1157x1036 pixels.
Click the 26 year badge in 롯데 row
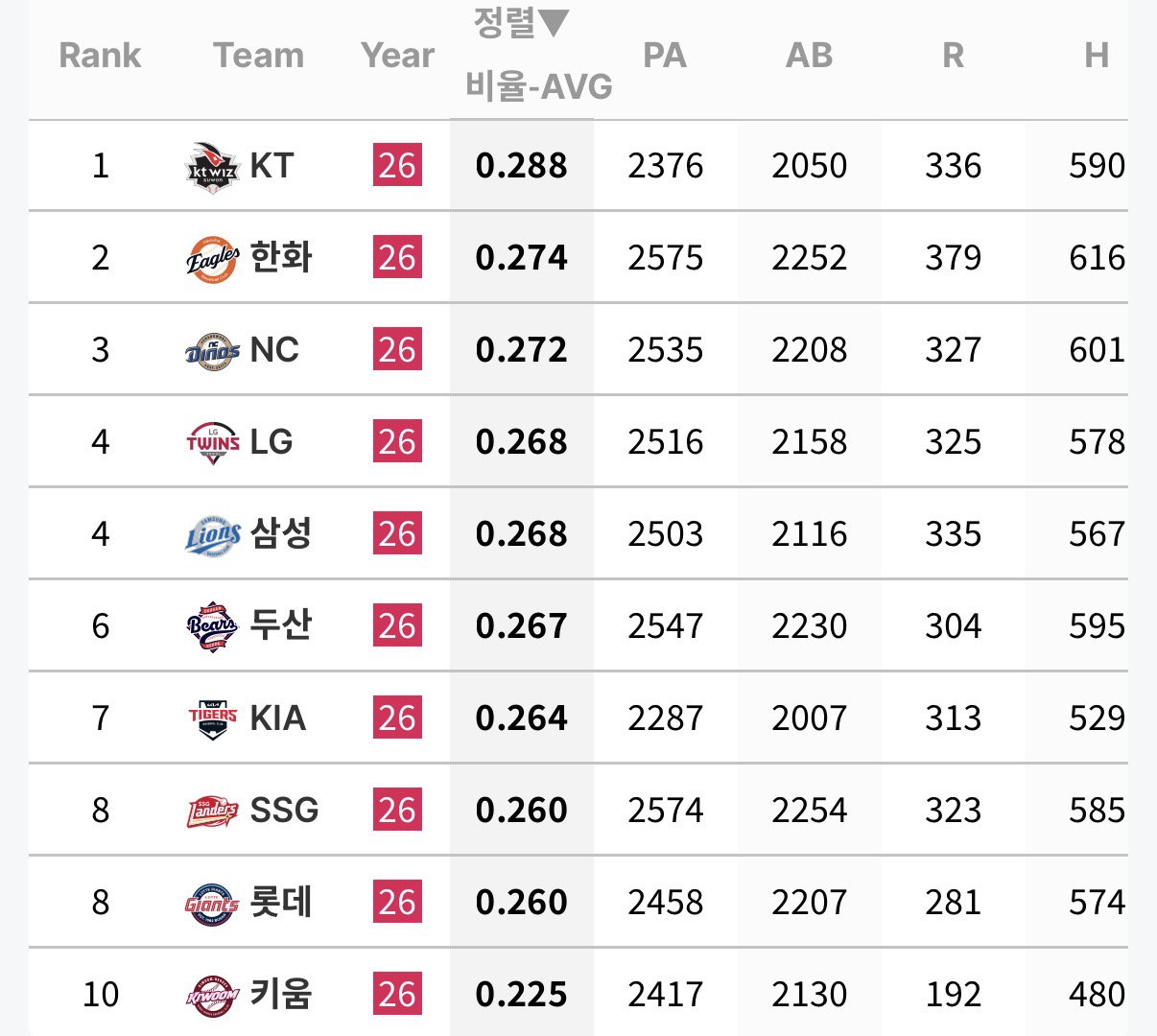397,903
